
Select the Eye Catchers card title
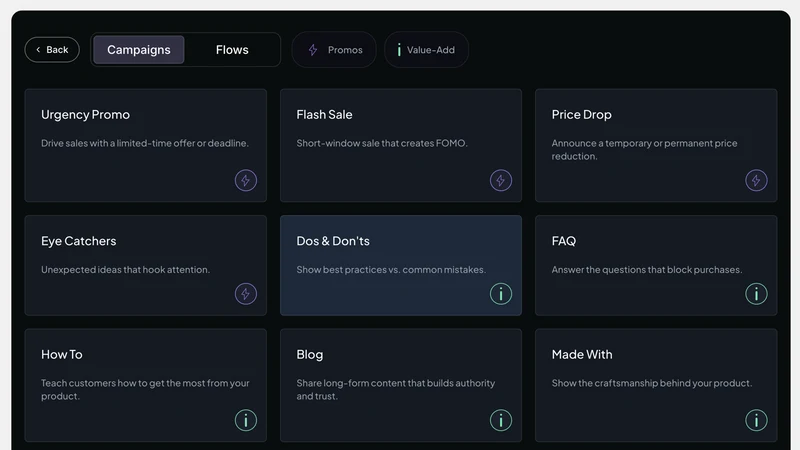(x=79, y=241)
